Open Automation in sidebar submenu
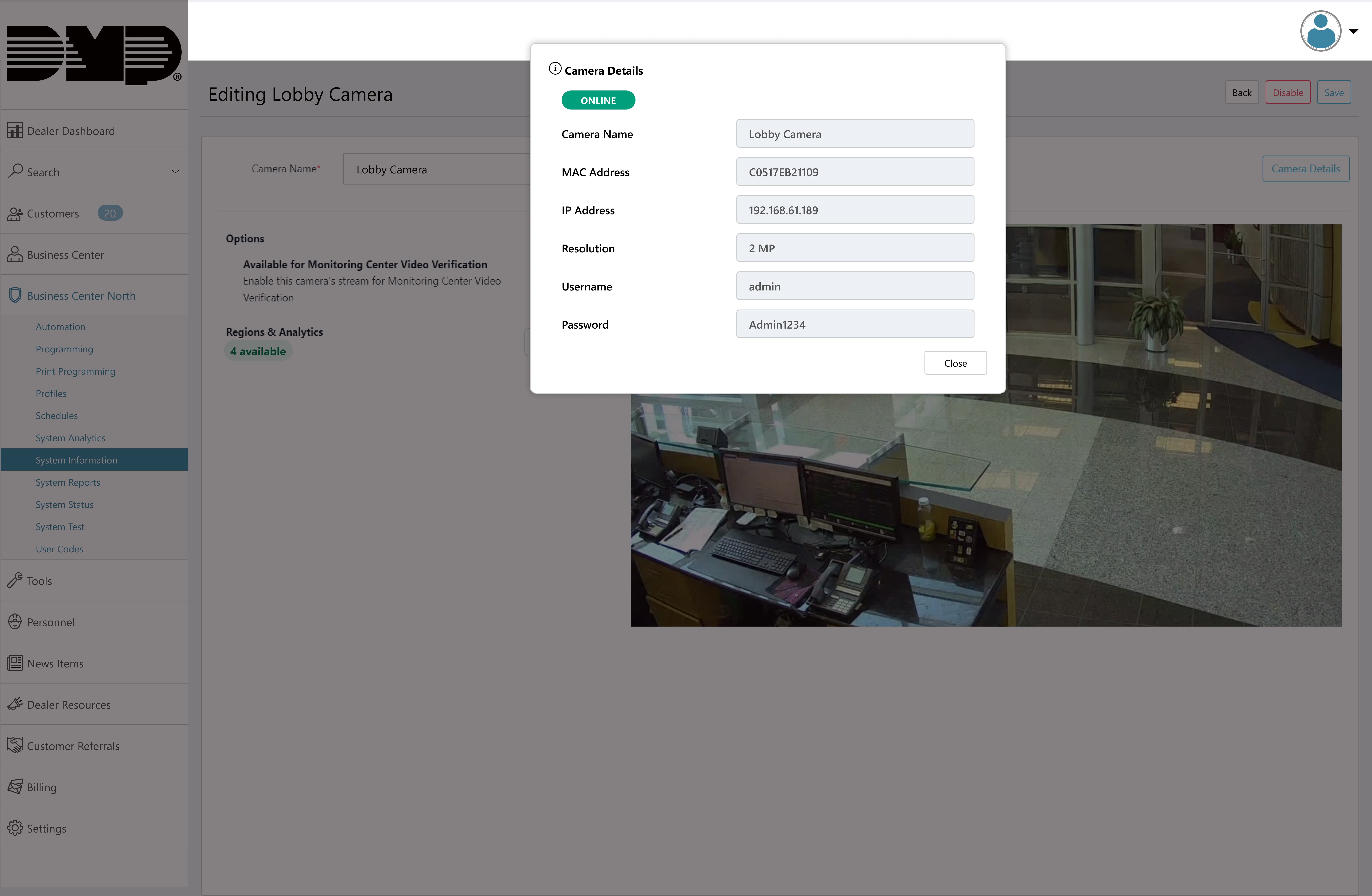 coord(61,327)
